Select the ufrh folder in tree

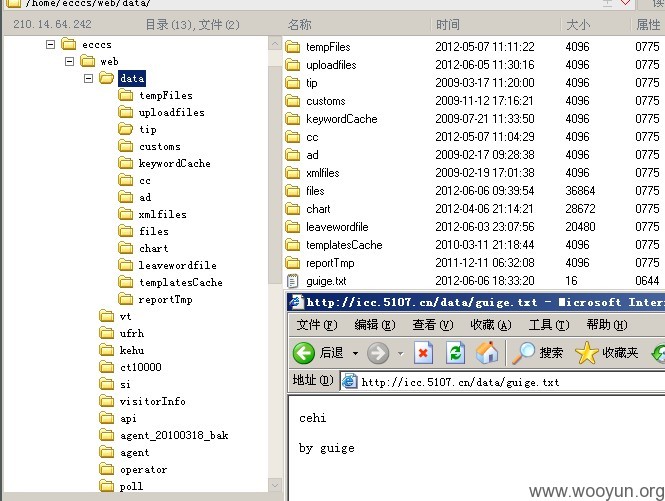pos(132,333)
